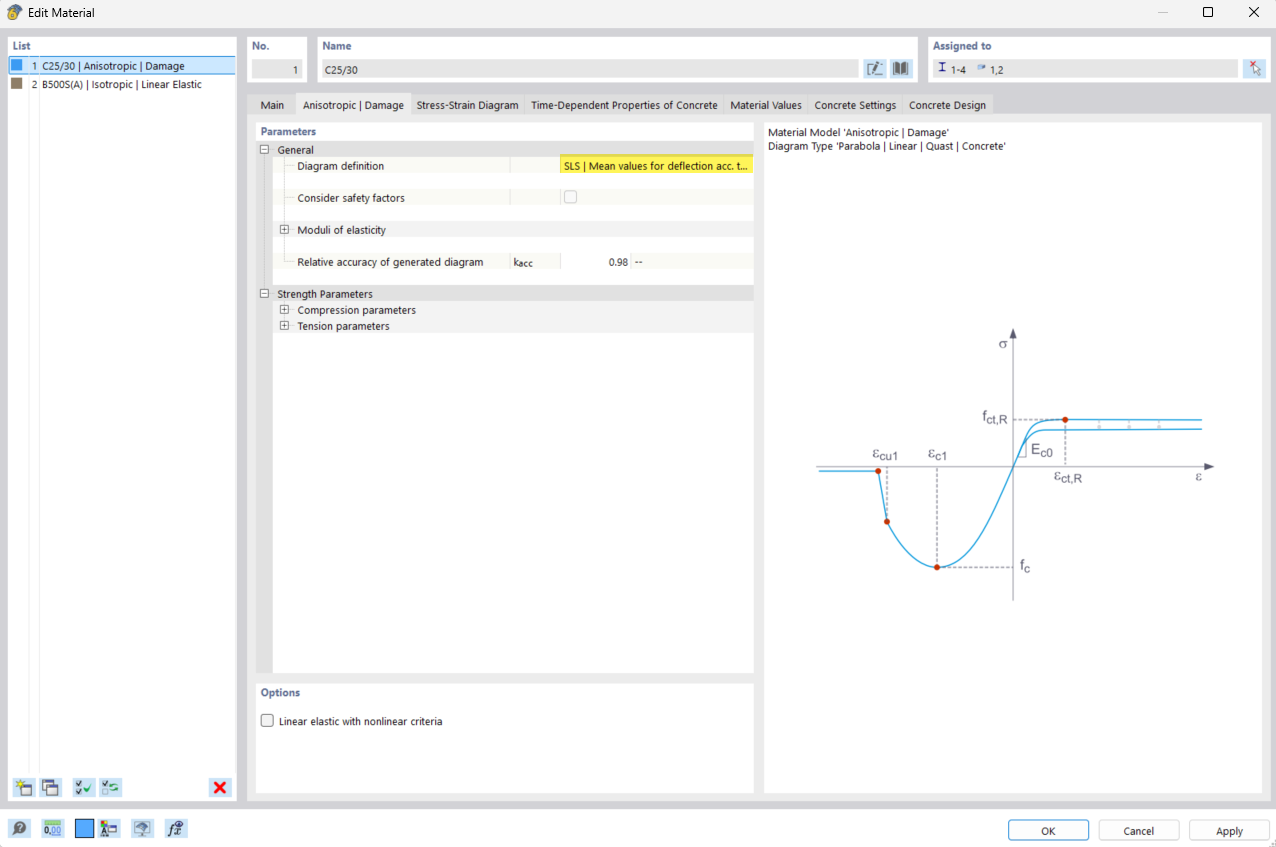Enable Consider safety factors
This screenshot has height=847, width=1276.
[x=570, y=196]
